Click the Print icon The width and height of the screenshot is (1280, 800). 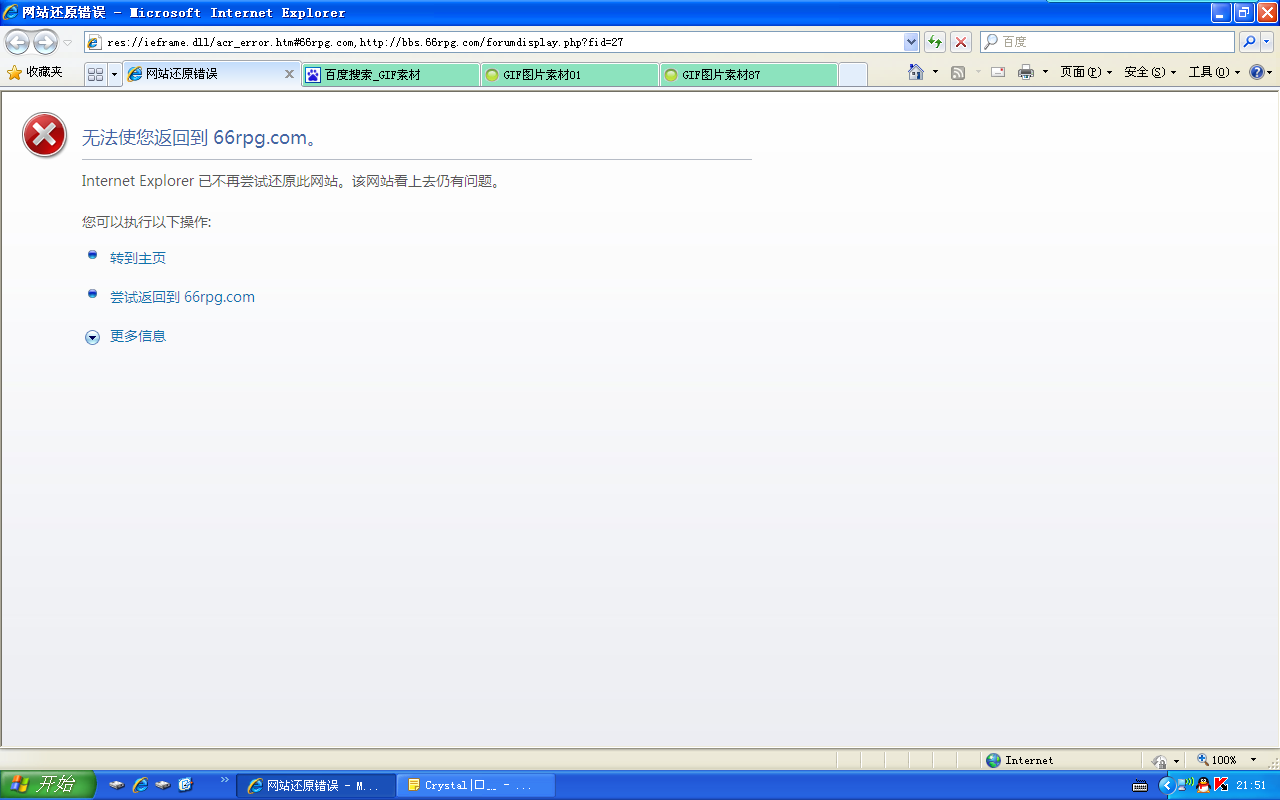pos(1026,72)
